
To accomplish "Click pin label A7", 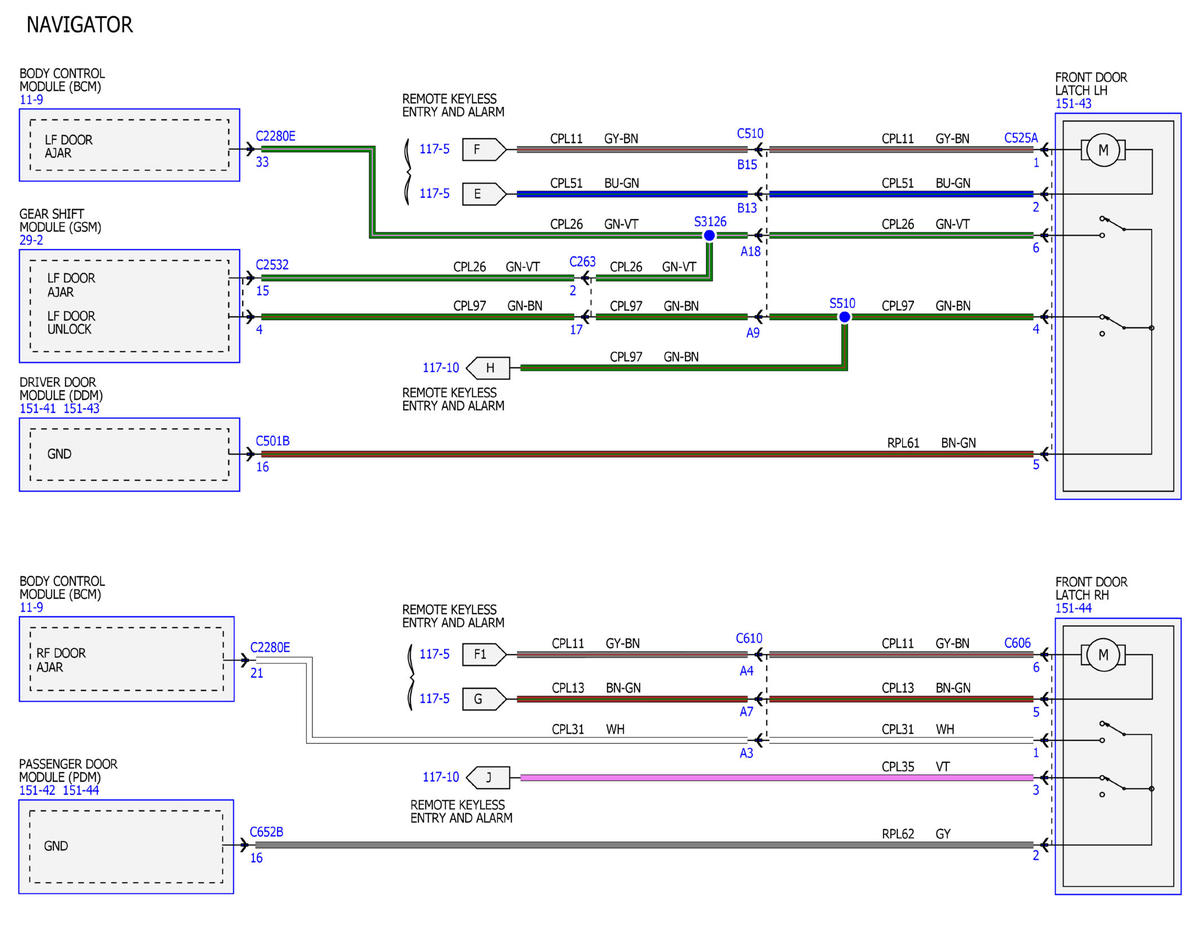I will click(746, 713).
